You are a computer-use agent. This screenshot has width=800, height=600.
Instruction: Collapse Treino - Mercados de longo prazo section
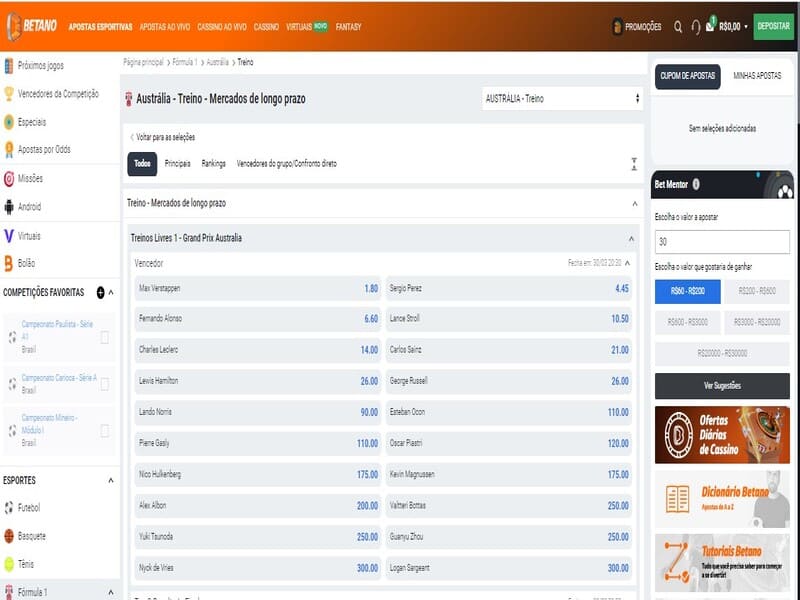coord(635,204)
